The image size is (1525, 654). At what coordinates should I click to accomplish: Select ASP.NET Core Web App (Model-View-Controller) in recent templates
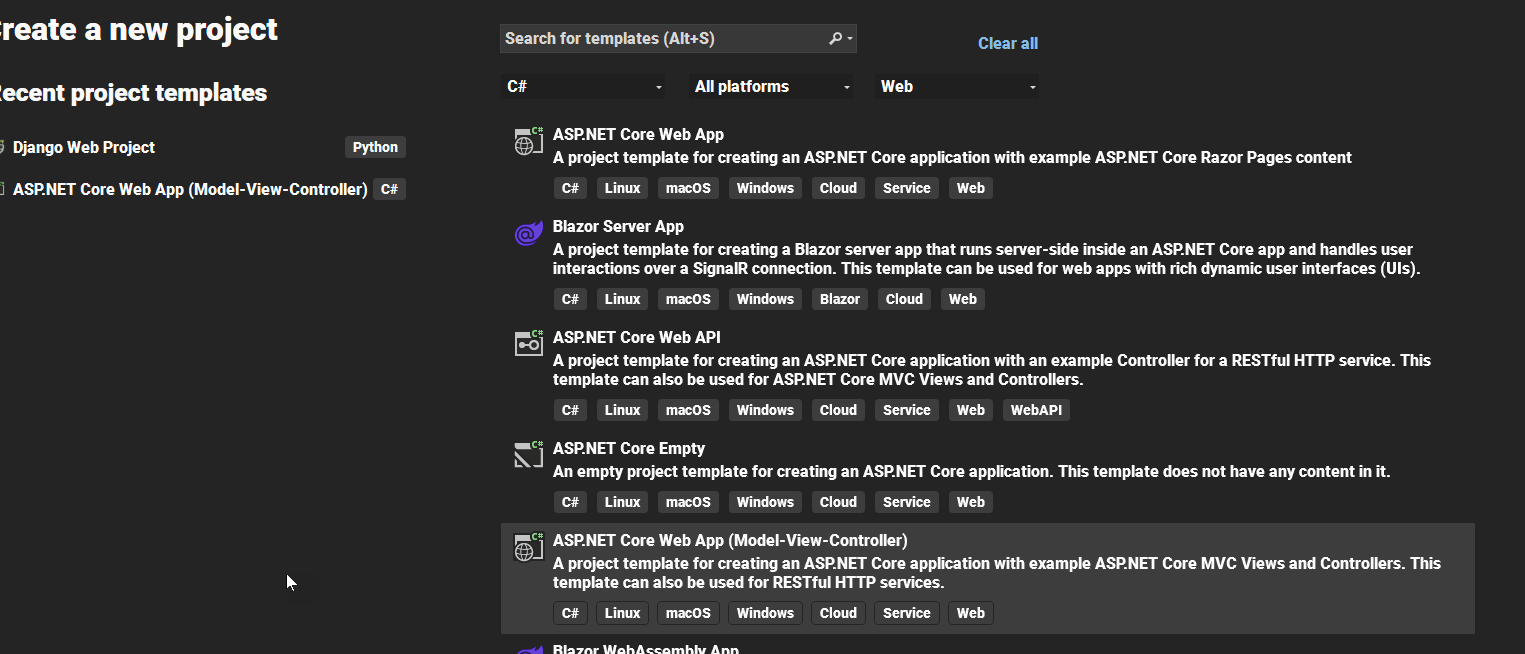click(190, 189)
